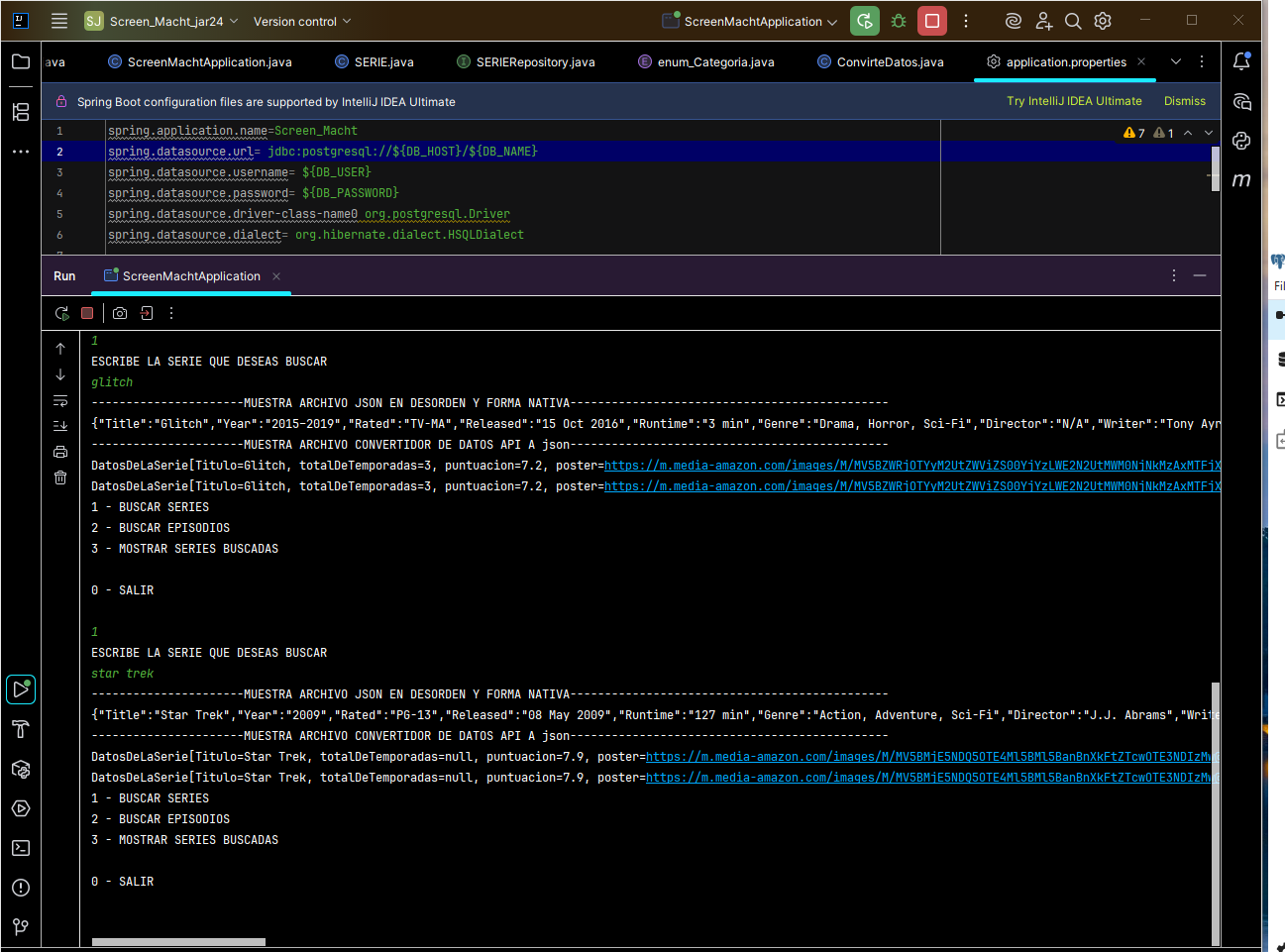
Task: Open Run panel toolbar more options
Action: point(171,313)
